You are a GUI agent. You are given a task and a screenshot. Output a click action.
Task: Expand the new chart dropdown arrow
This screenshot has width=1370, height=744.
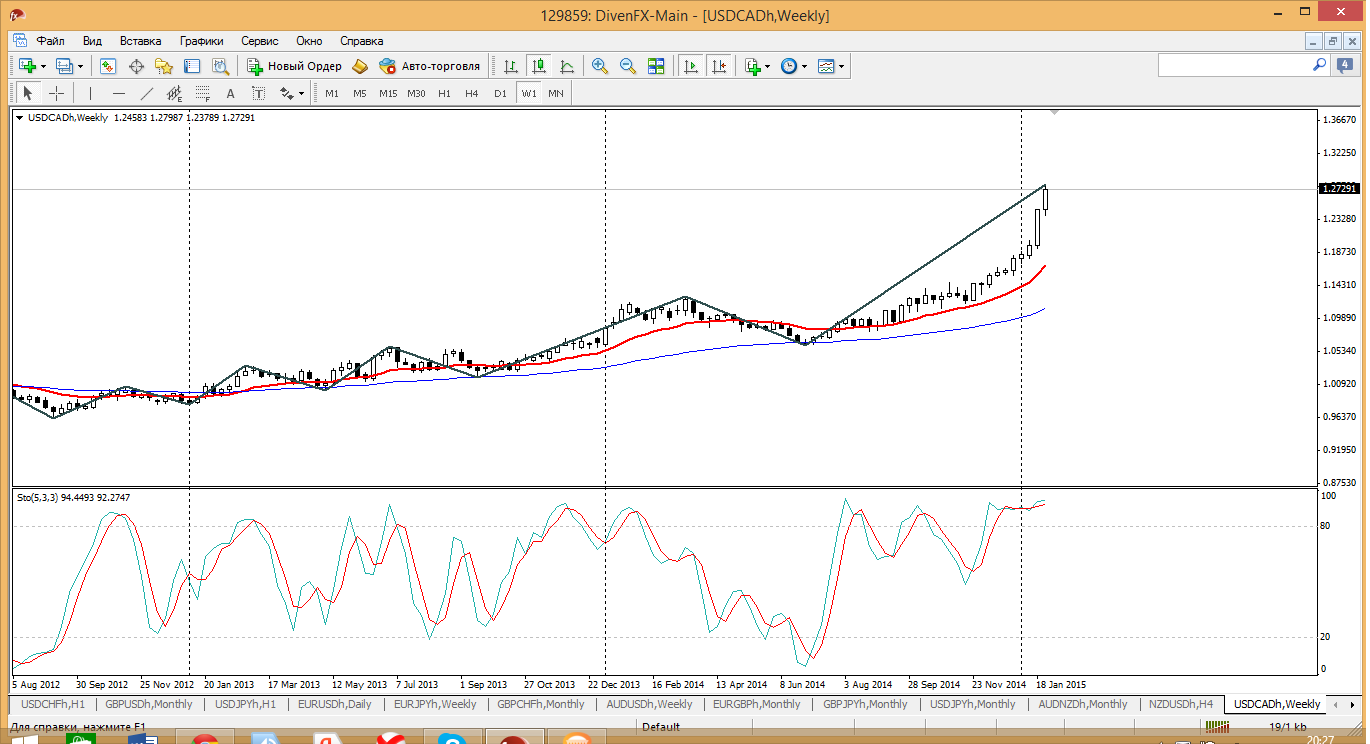tap(43, 67)
